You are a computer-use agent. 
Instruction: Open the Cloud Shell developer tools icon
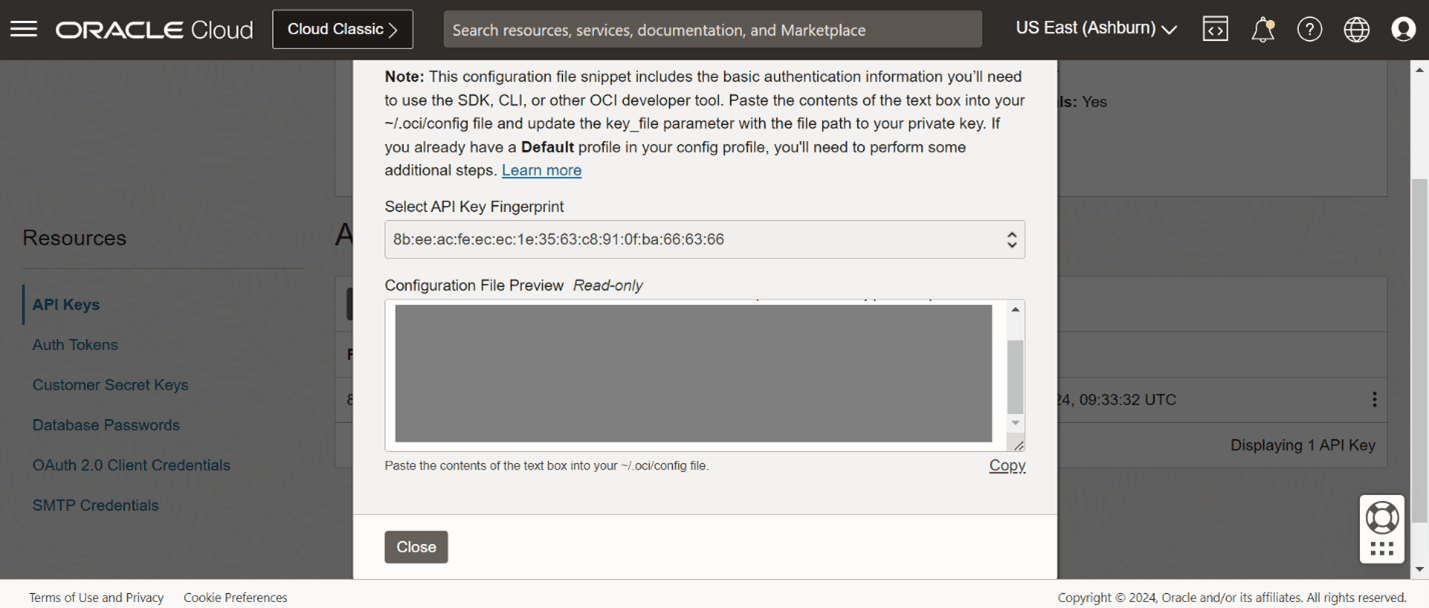1215,29
